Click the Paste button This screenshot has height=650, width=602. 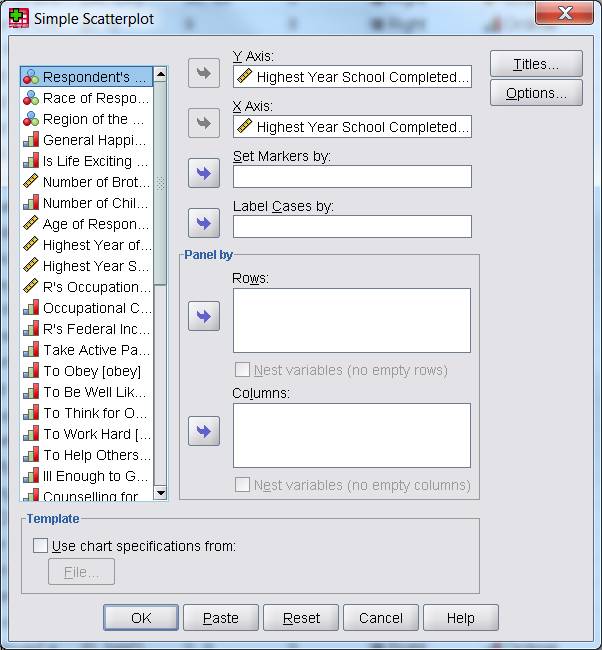pos(221,618)
